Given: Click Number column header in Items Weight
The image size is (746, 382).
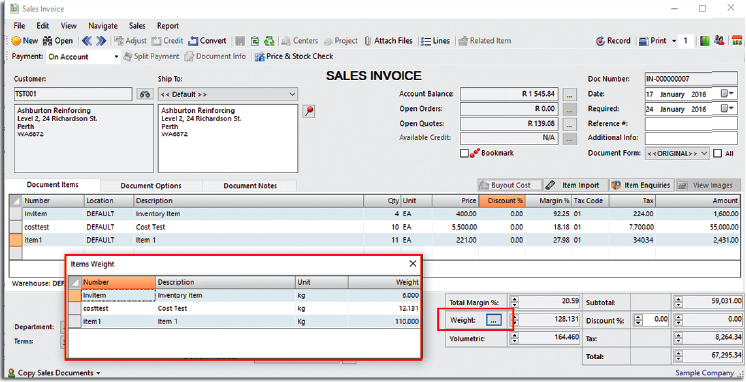Looking at the screenshot, I should pyautogui.click(x=118, y=283).
